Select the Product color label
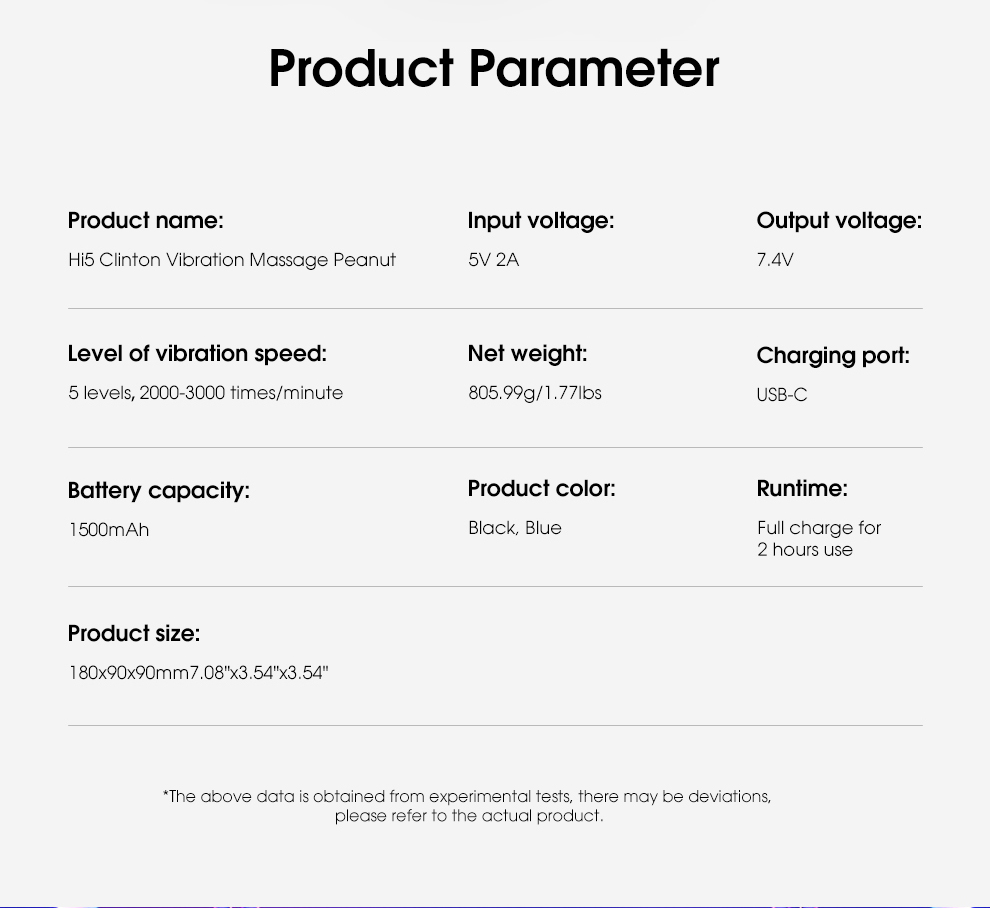 [541, 489]
